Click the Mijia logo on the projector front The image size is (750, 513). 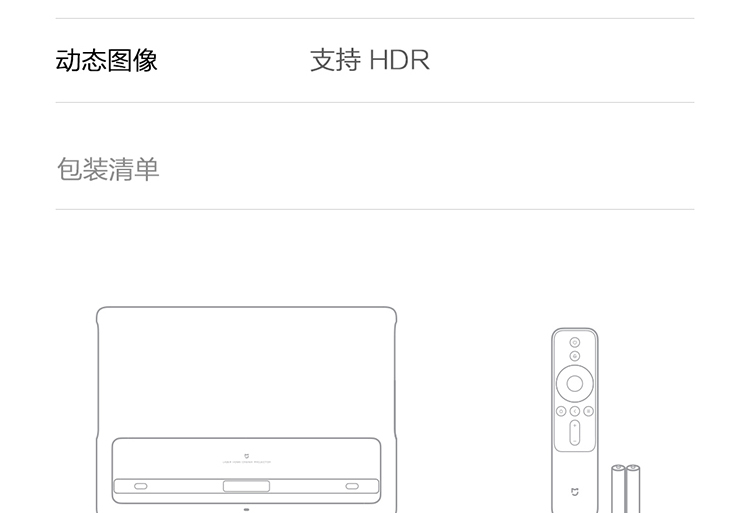tap(246, 456)
